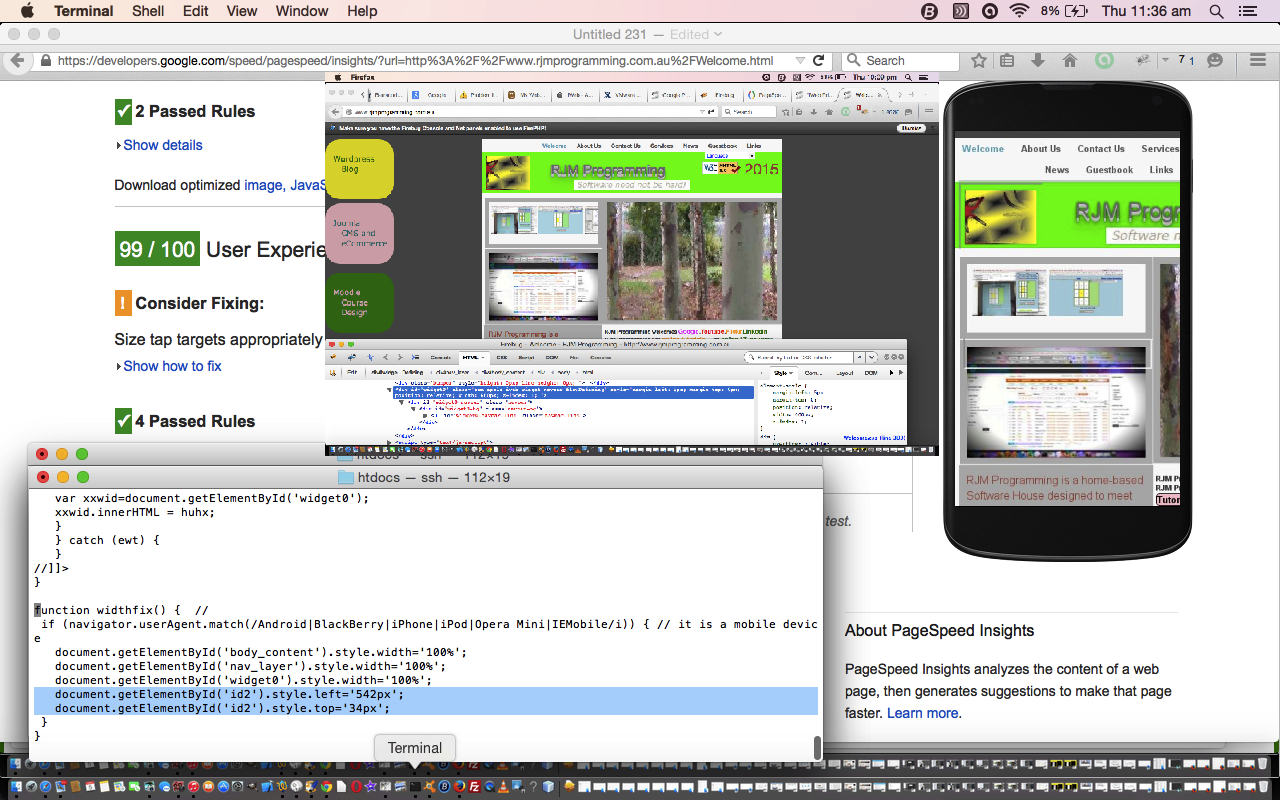The image size is (1280, 800).
Task: Open the chat smiley icon in the toolbar
Action: click(1215, 61)
